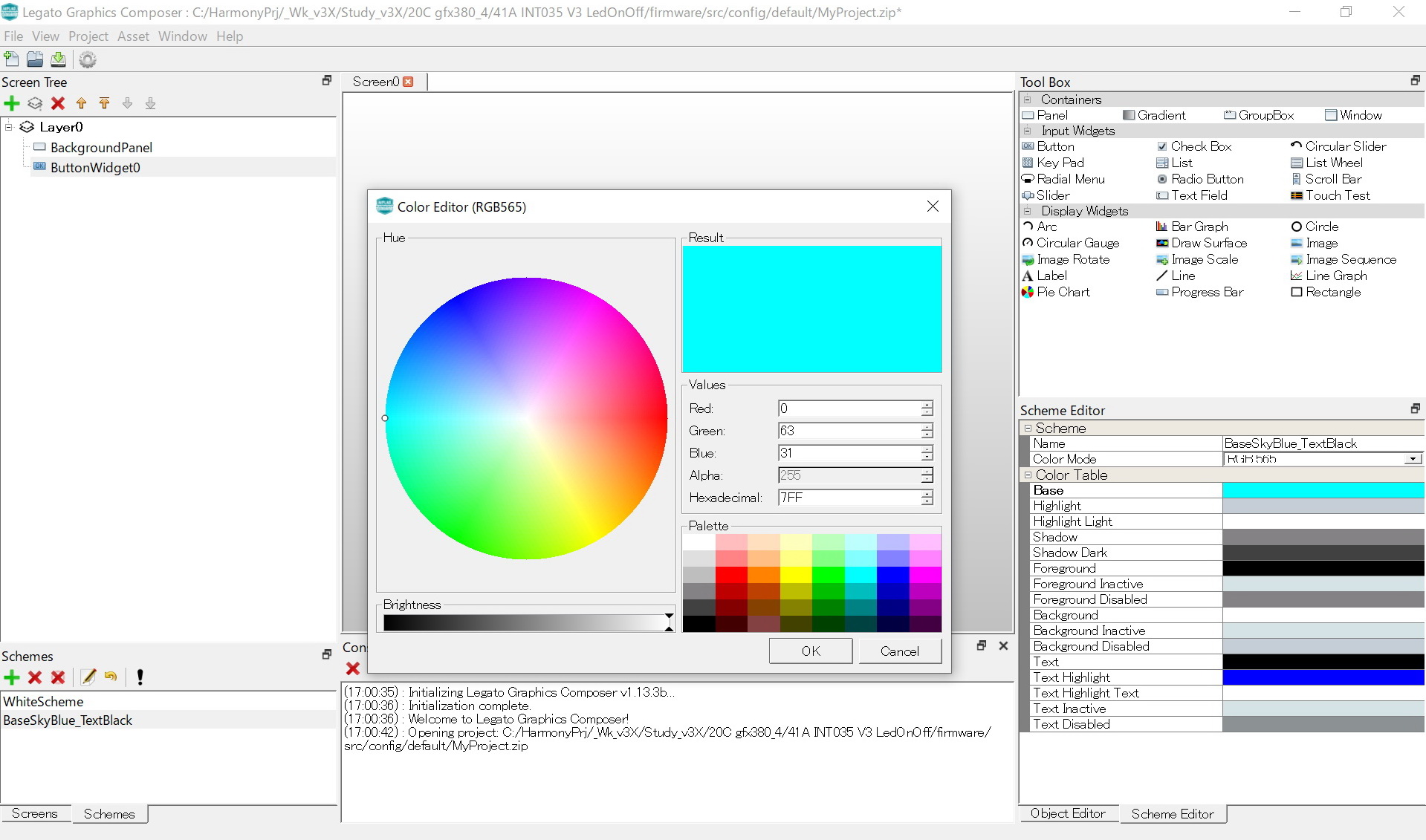Open the Asset menu
The width and height of the screenshot is (1426, 840).
pyautogui.click(x=133, y=36)
